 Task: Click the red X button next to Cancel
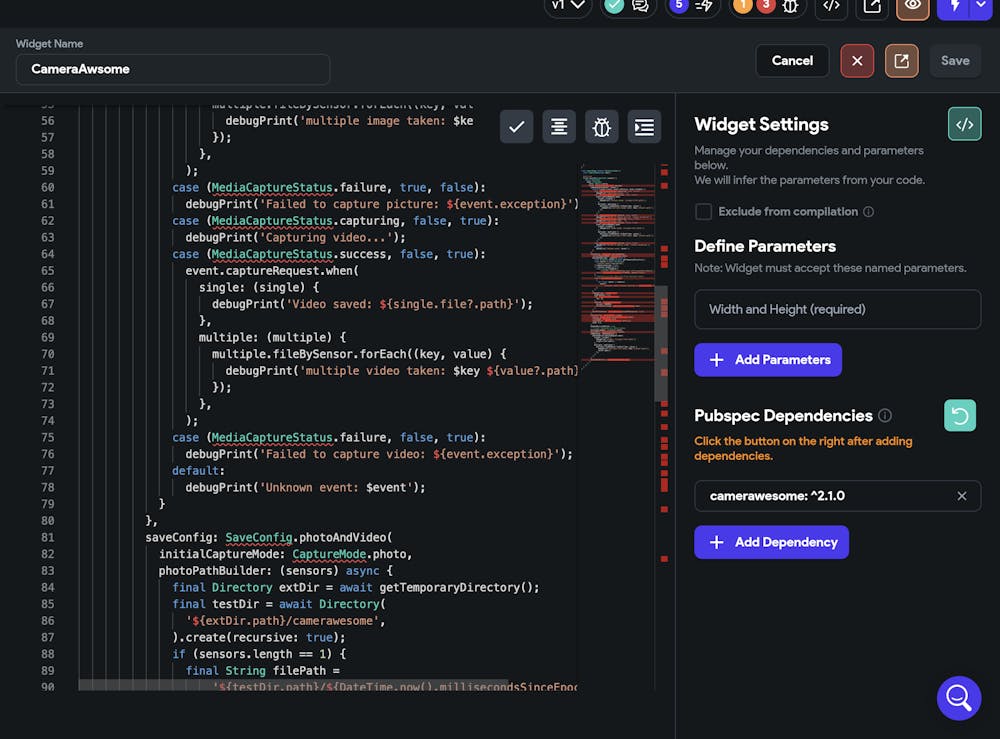pyautogui.click(x=857, y=61)
